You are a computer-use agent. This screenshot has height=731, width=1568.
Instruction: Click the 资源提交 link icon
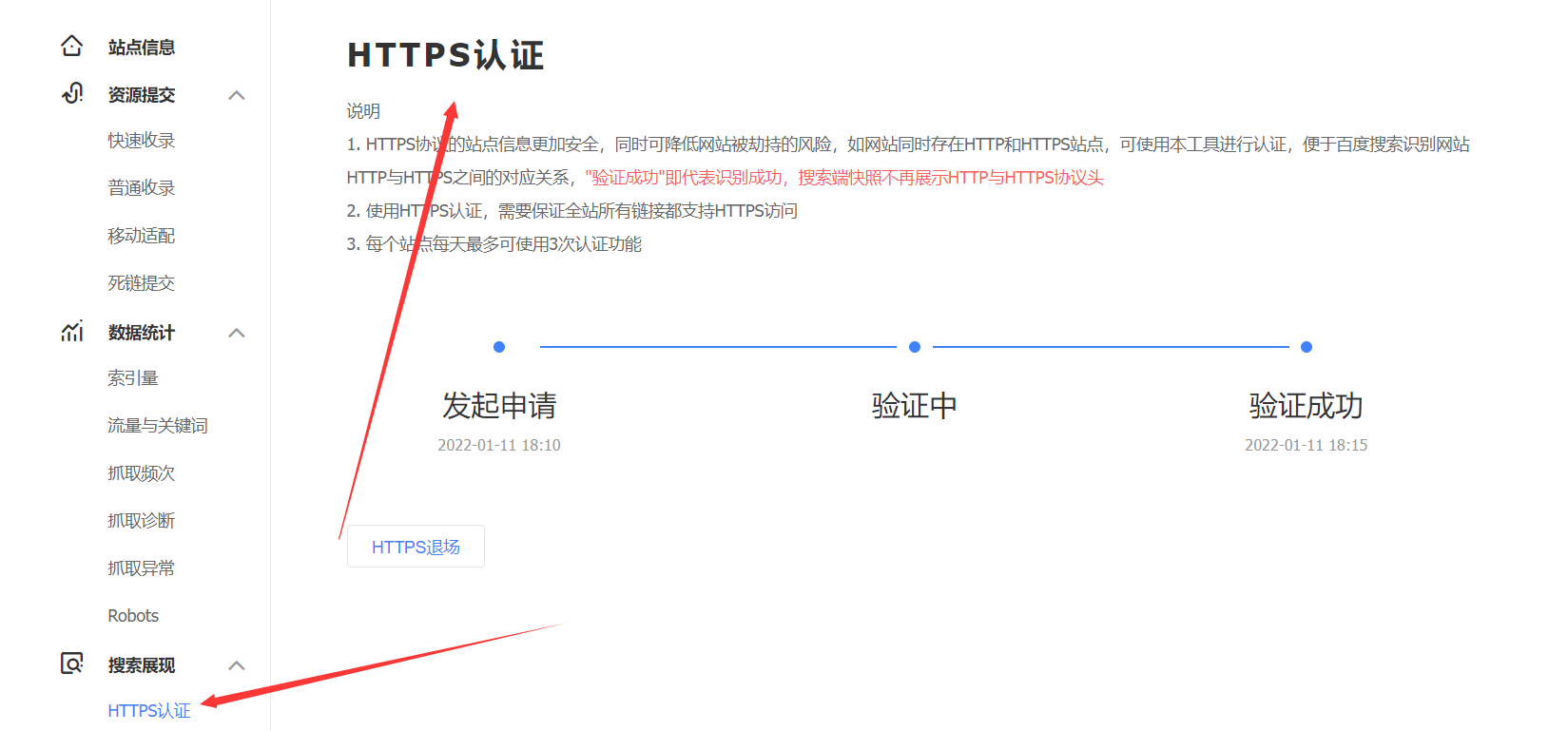point(72,93)
